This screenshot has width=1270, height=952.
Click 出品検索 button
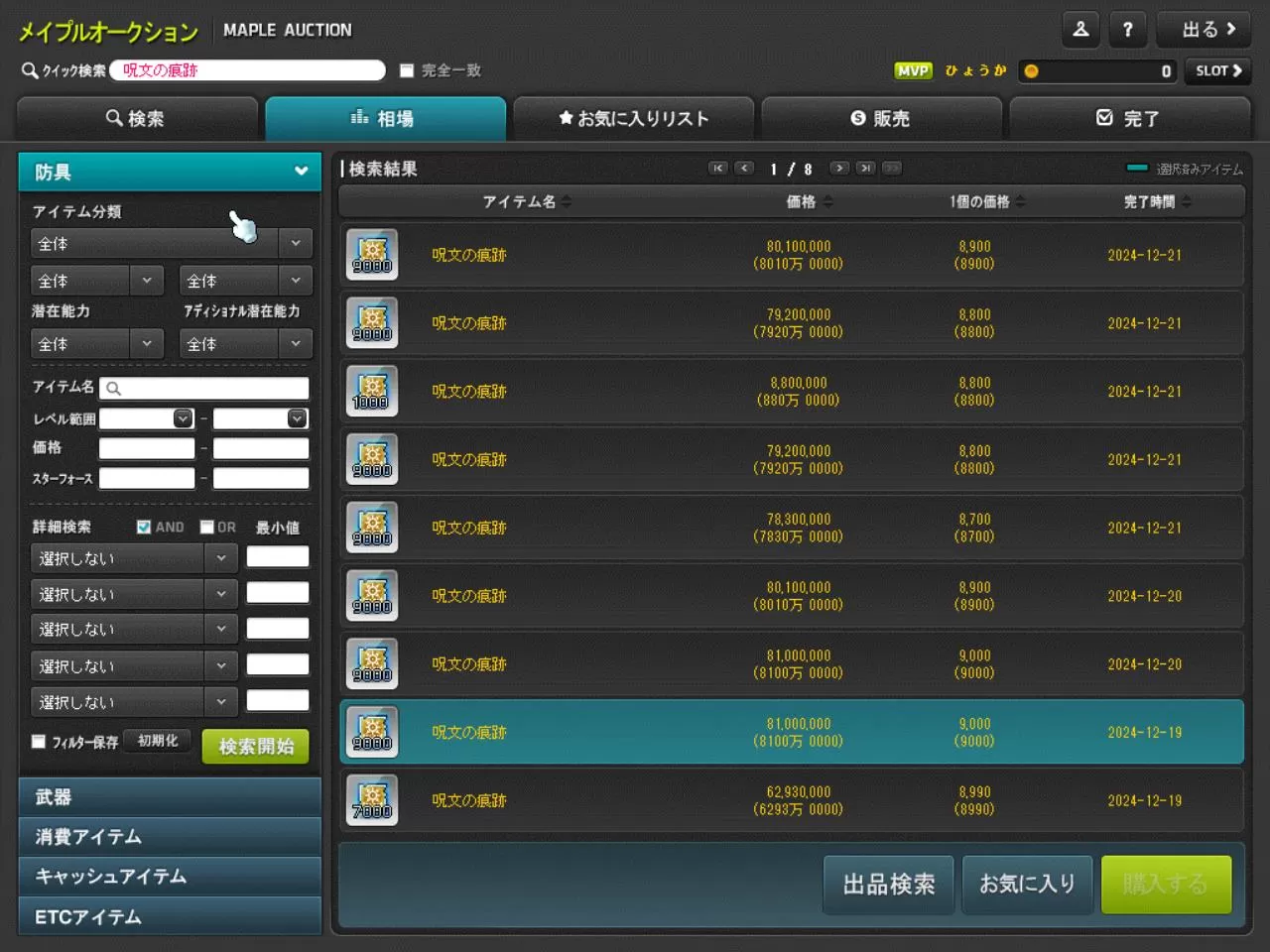(x=889, y=885)
